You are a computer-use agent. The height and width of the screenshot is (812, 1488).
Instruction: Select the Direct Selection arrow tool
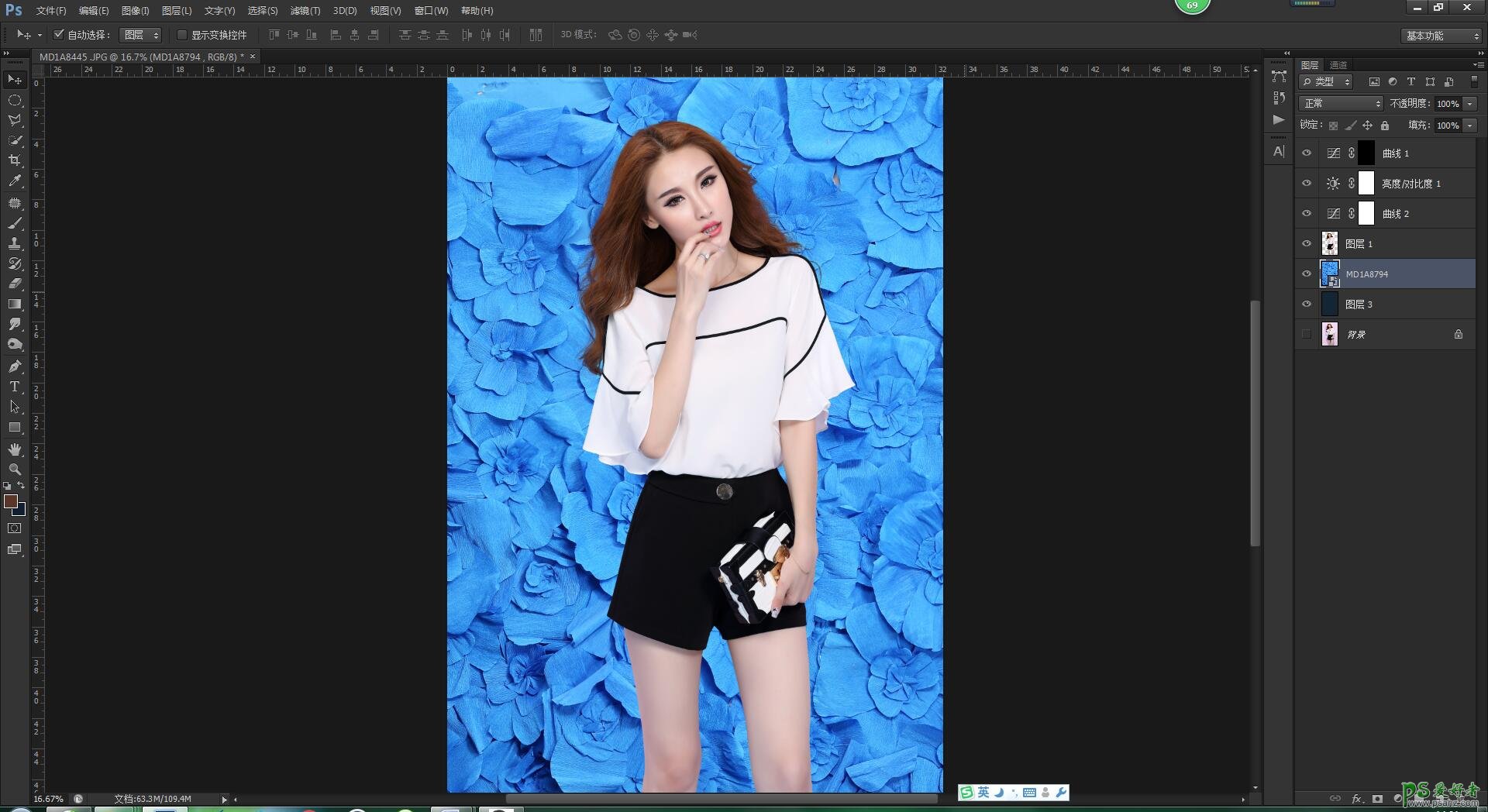click(15, 407)
